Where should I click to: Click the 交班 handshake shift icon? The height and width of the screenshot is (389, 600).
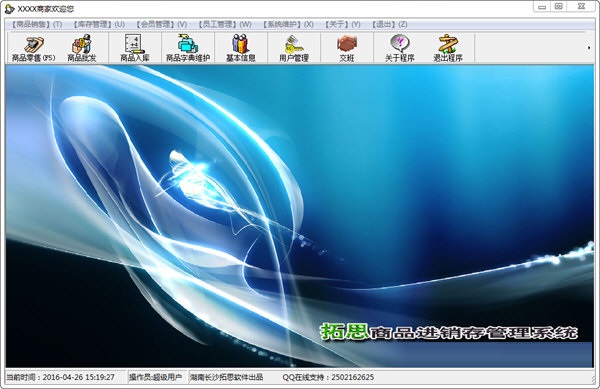coord(347,48)
